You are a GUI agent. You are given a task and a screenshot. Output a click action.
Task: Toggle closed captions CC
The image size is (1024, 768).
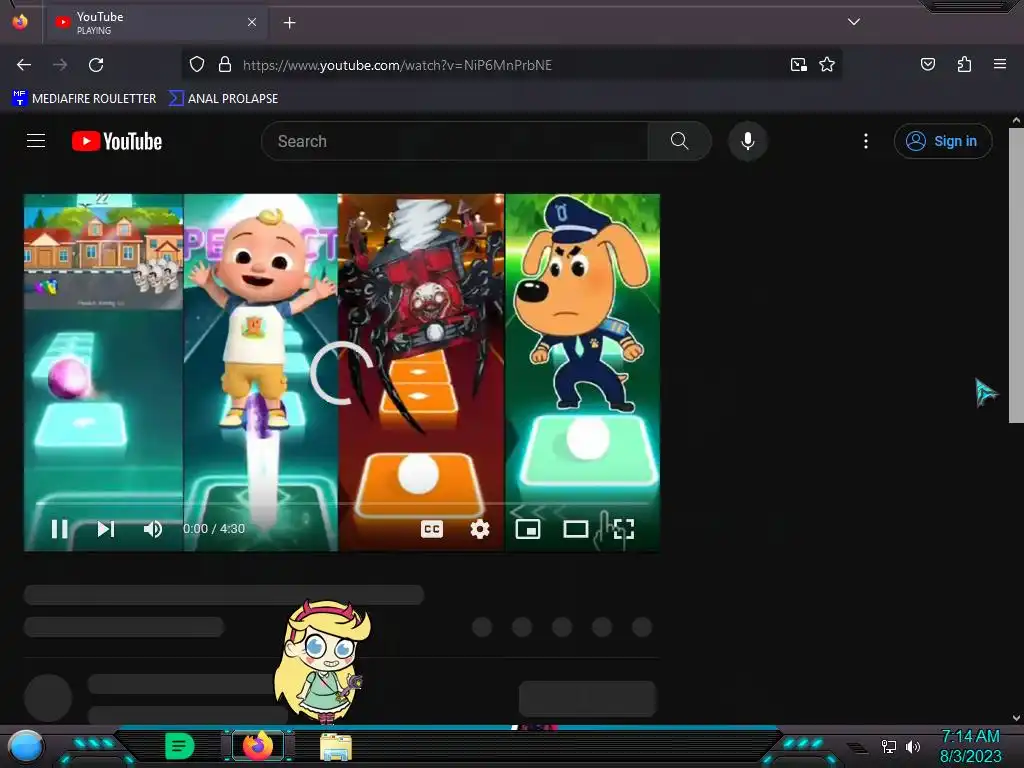(x=432, y=529)
